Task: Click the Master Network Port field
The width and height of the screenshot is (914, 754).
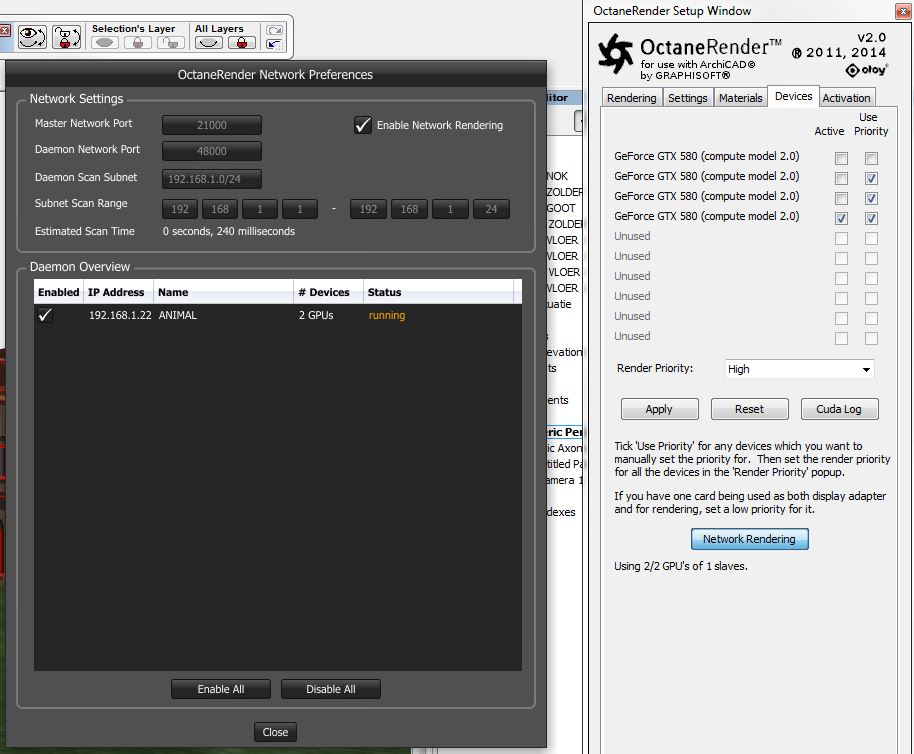Action: (212, 125)
